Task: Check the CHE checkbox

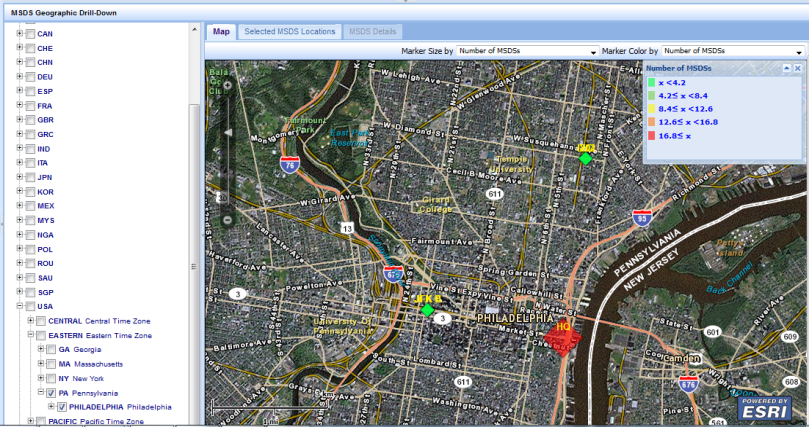Action: [x=30, y=48]
